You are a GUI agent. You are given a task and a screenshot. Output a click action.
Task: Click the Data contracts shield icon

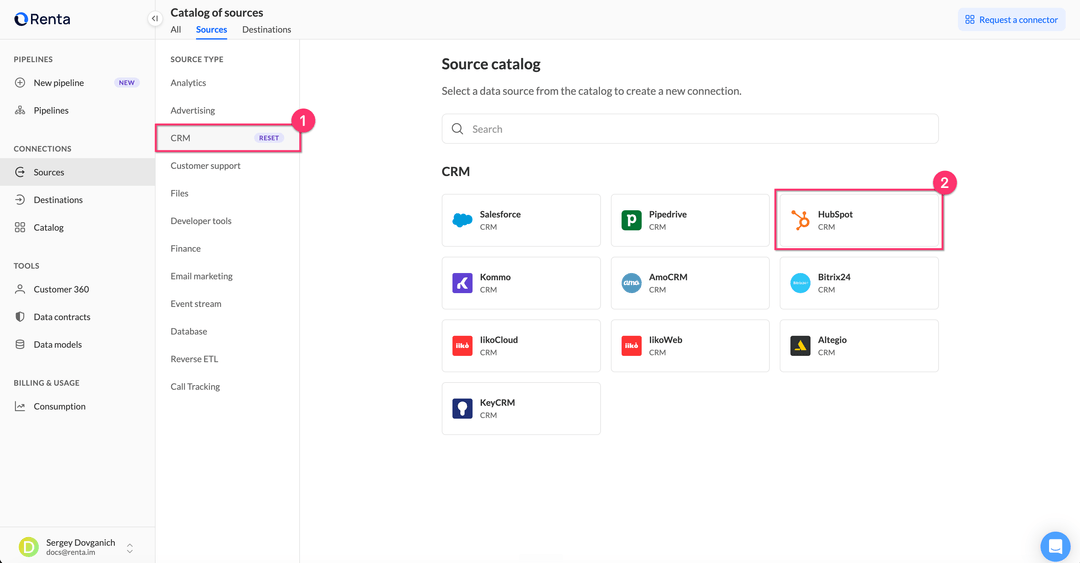20,317
